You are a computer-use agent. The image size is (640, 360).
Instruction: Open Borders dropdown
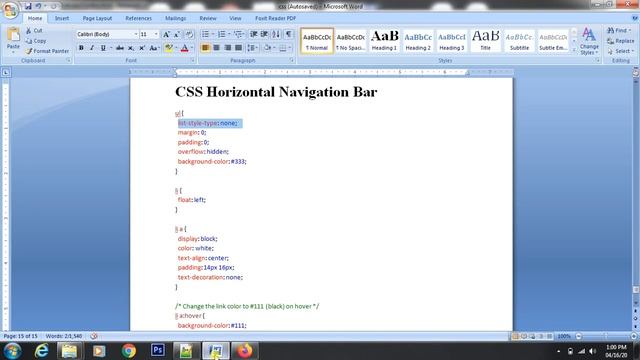pyautogui.click(x=285, y=48)
